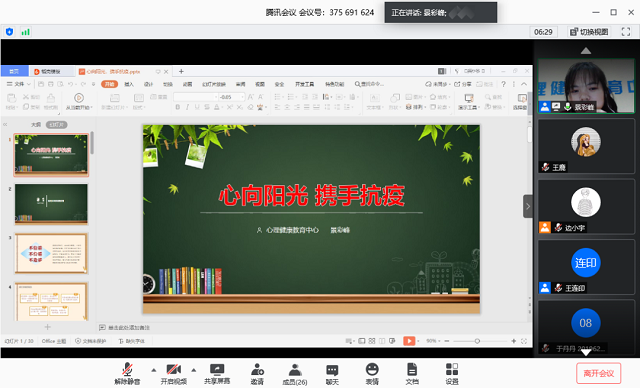Select the 插入 ribbon tab
This screenshot has width=640, height=388.
click(x=129, y=84)
